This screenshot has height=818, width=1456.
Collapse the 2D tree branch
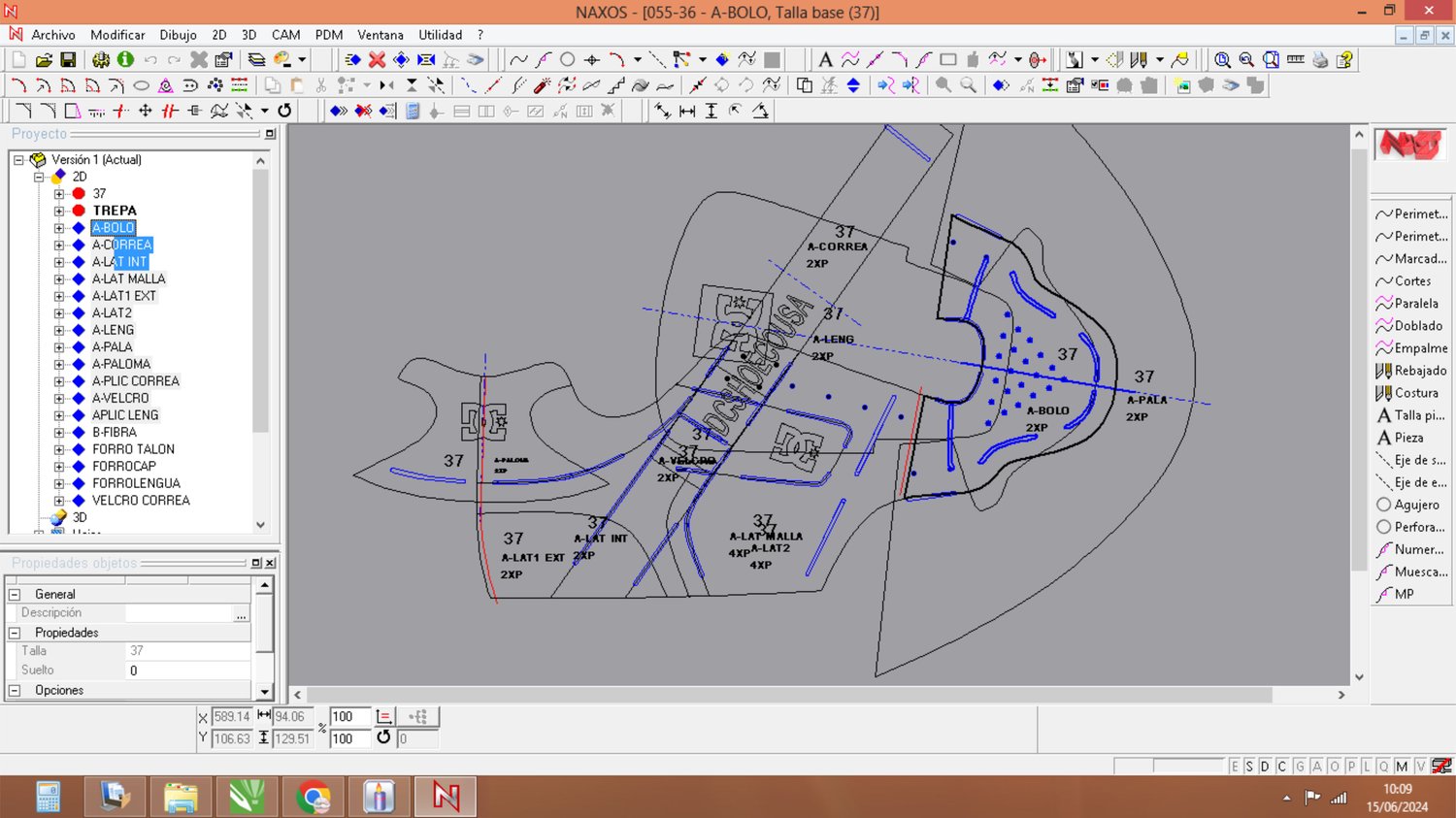tap(39, 177)
